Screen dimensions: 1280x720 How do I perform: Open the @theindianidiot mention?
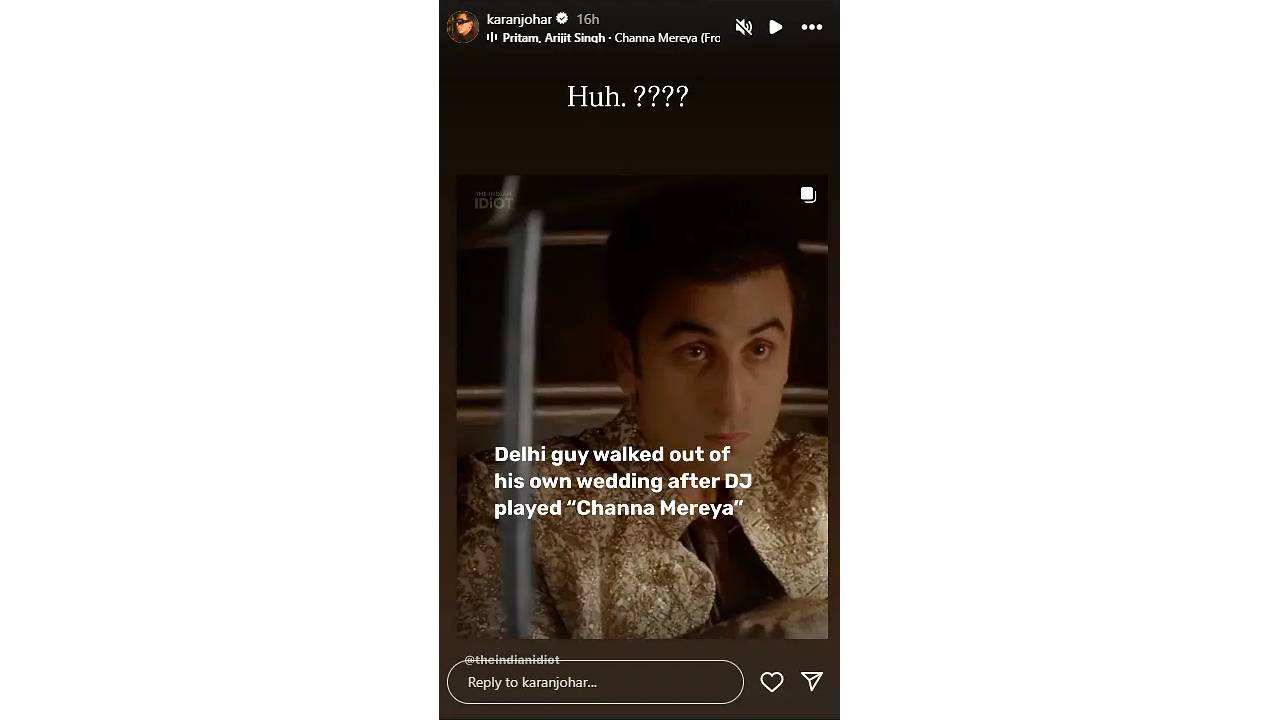pyautogui.click(x=512, y=660)
